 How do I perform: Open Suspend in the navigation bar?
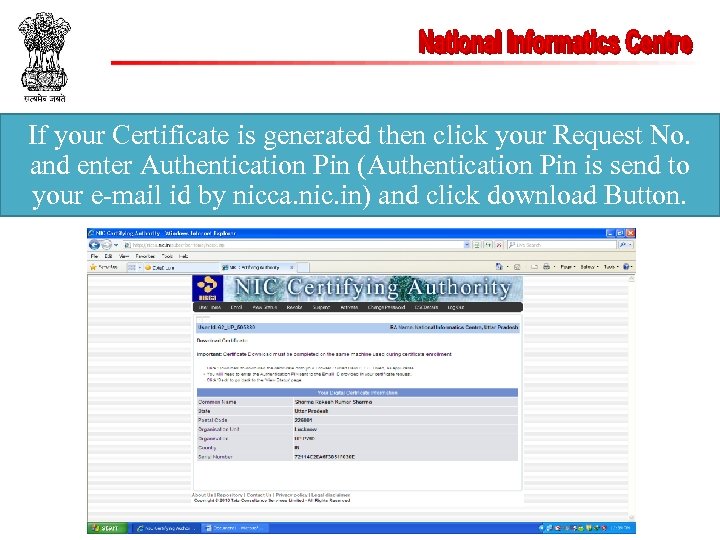321,307
